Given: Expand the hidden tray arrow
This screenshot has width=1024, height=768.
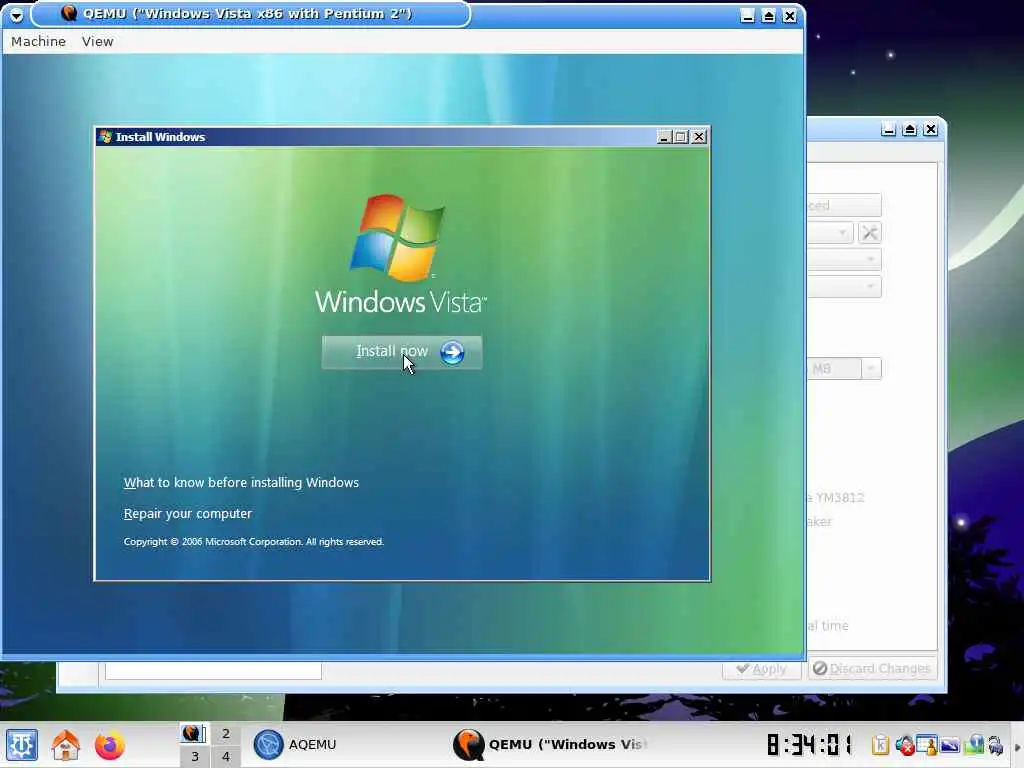Looking at the screenshot, I should point(1017,748).
